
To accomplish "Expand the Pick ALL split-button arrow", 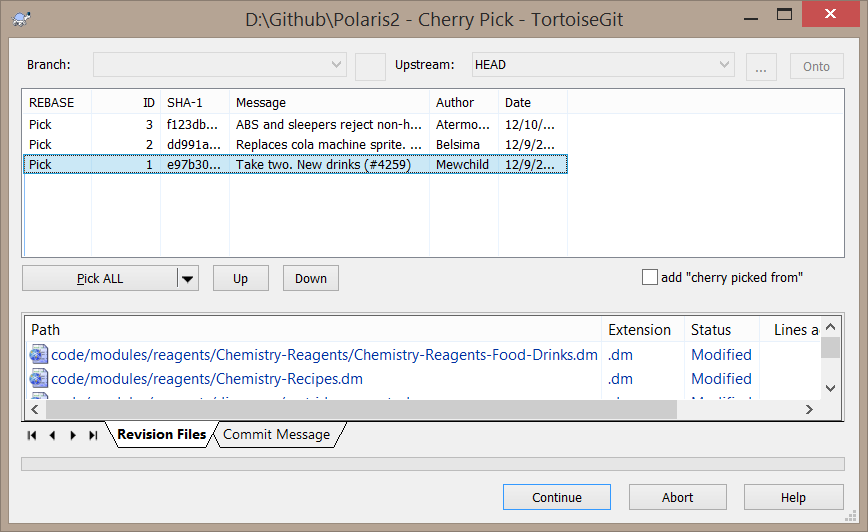I will [x=188, y=278].
